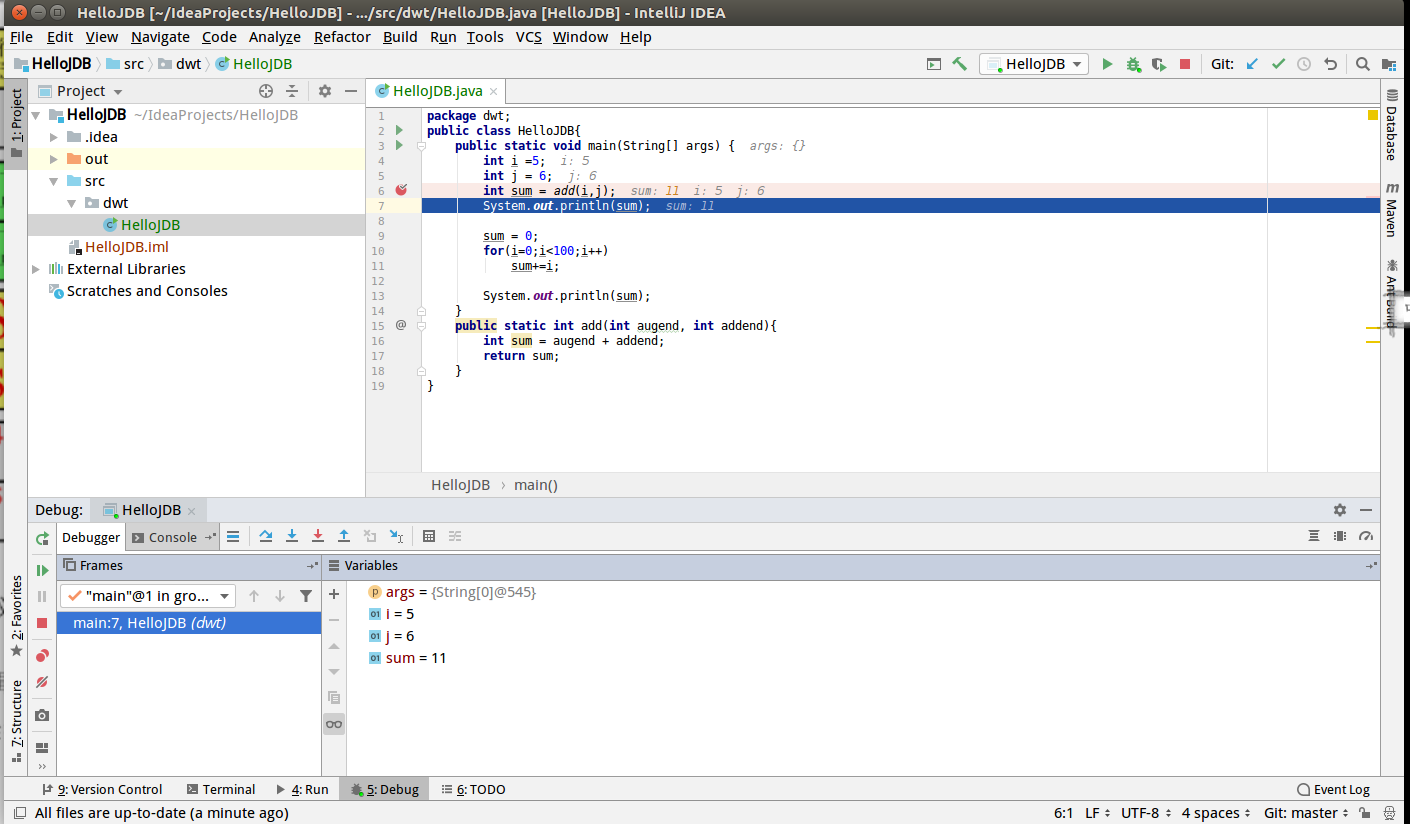
Task: Click locate target icon in Project panel header
Action: (266, 91)
